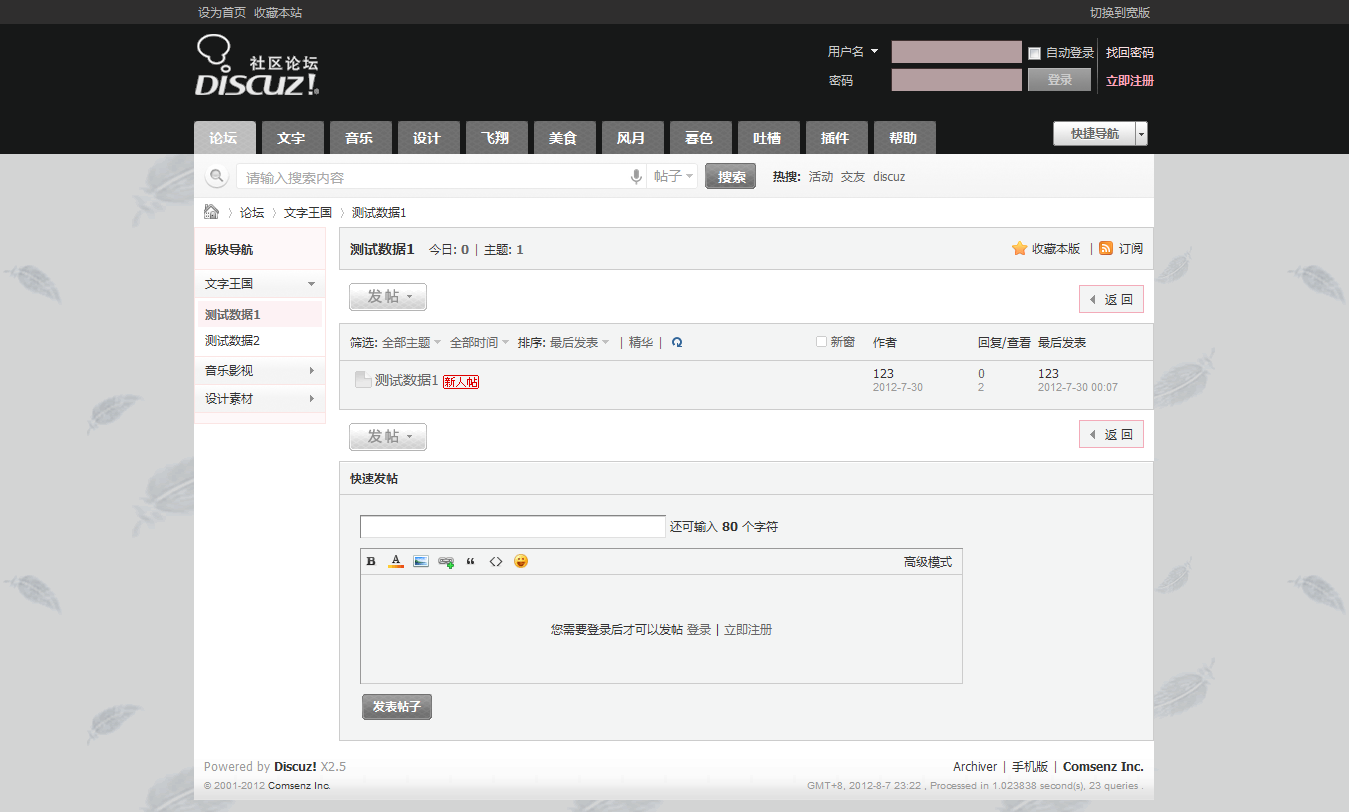
Task: Click the code brackets icon in the editor
Action: click(x=496, y=561)
